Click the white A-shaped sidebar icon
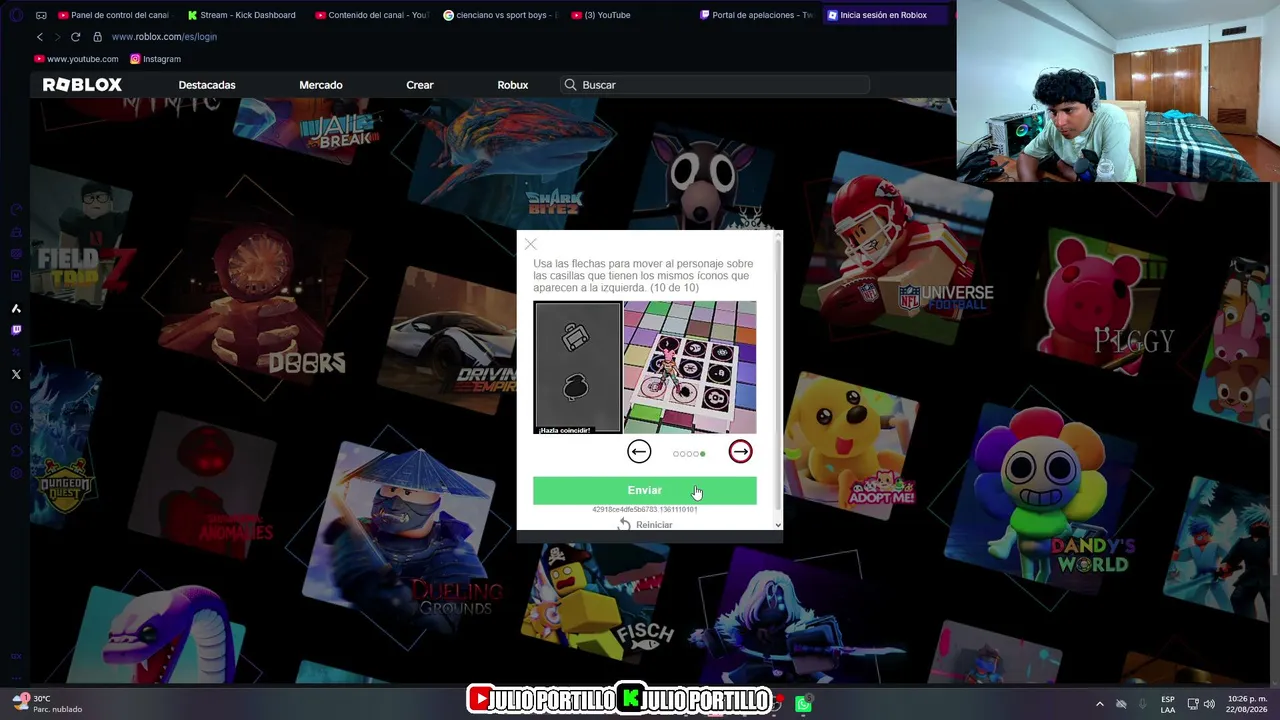Image resolution: width=1280 pixels, height=720 pixels. coord(16,309)
